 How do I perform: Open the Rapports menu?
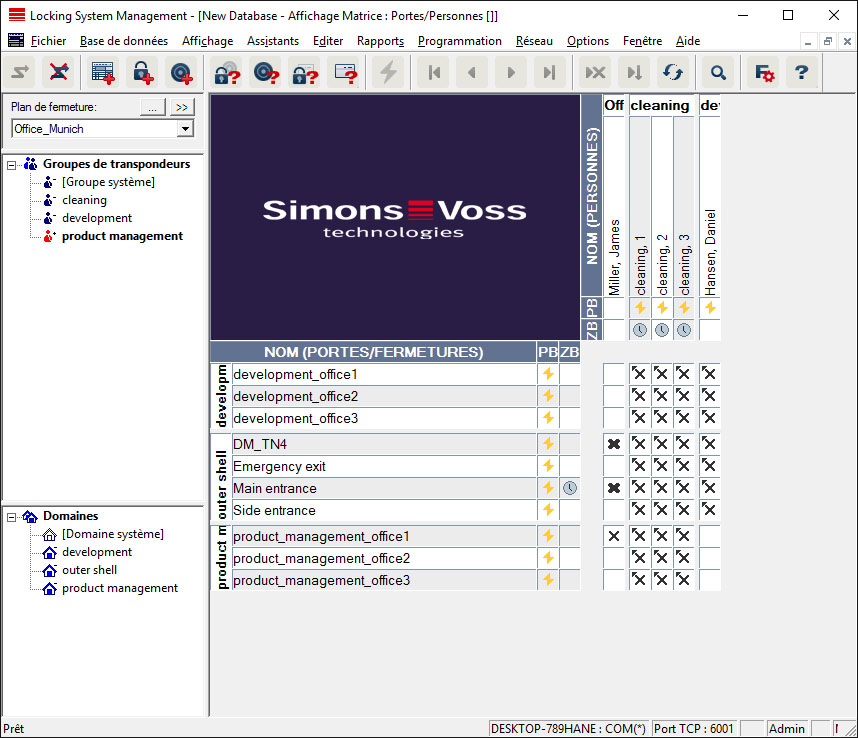[380, 41]
